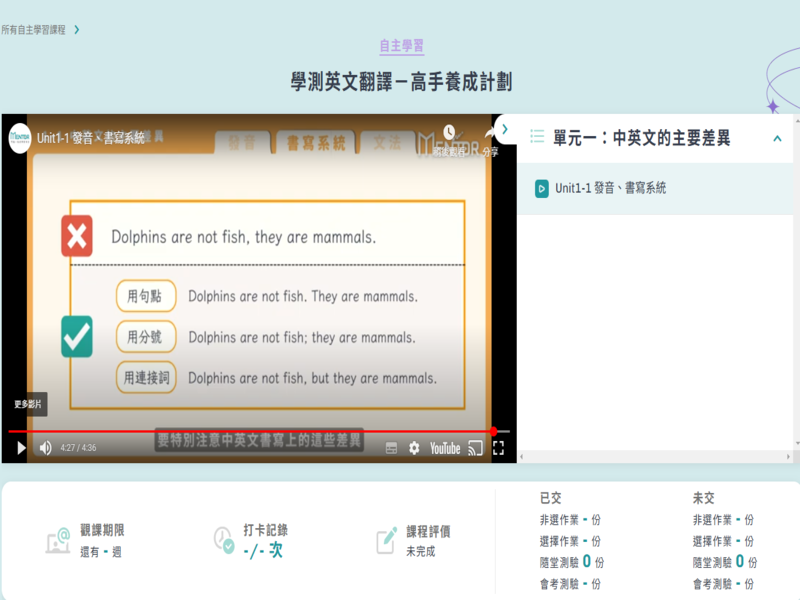Share the video via the share arrow
Image resolution: width=800 pixels, height=600 pixels.
[490, 137]
